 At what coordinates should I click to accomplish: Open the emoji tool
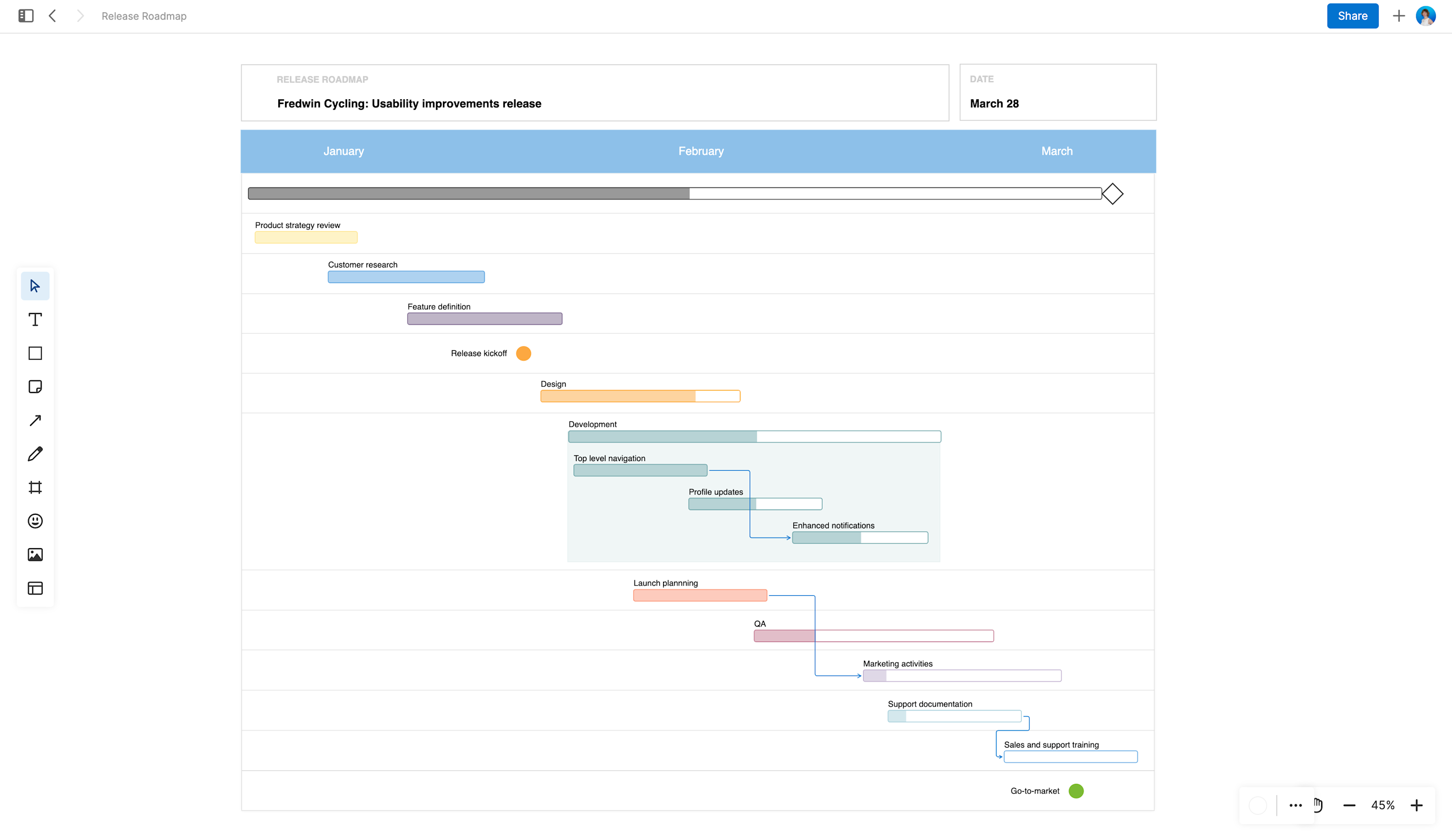[x=35, y=521]
